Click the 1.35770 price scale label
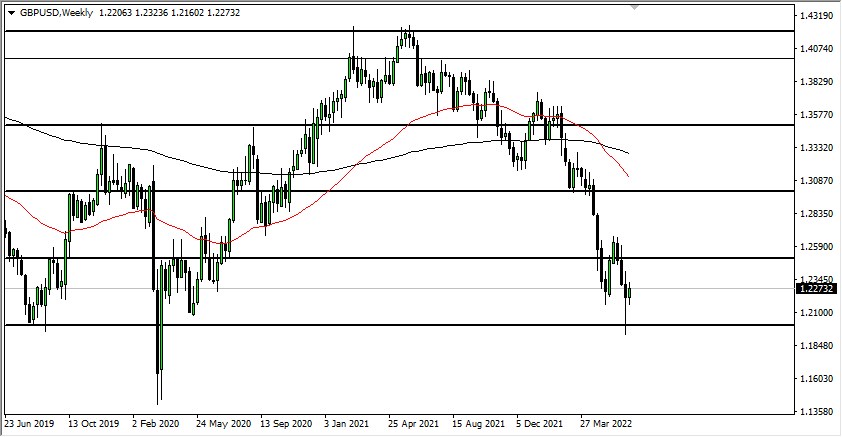The width and height of the screenshot is (842, 437). pos(816,114)
